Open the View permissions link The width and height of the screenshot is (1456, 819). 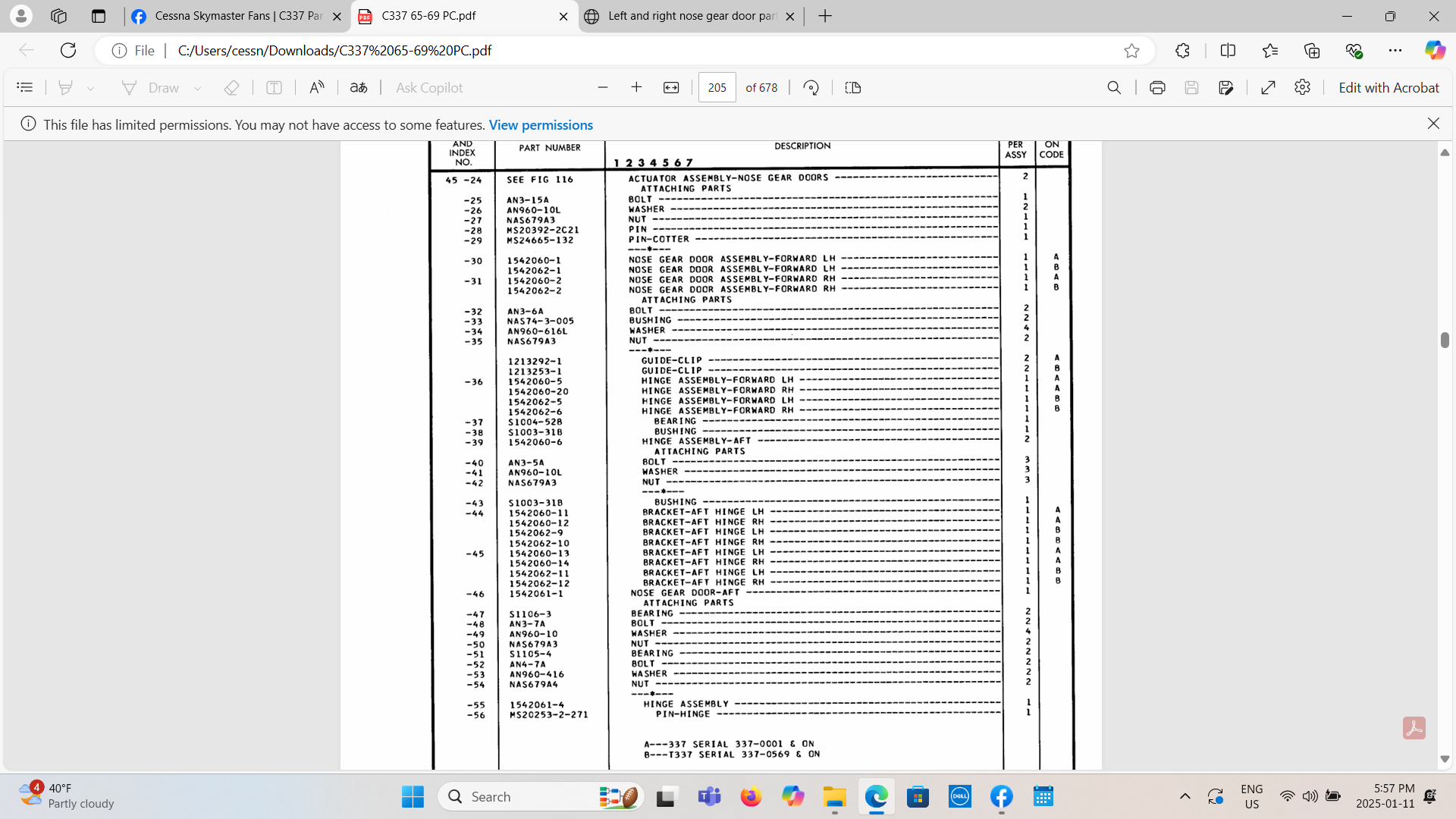click(x=541, y=125)
